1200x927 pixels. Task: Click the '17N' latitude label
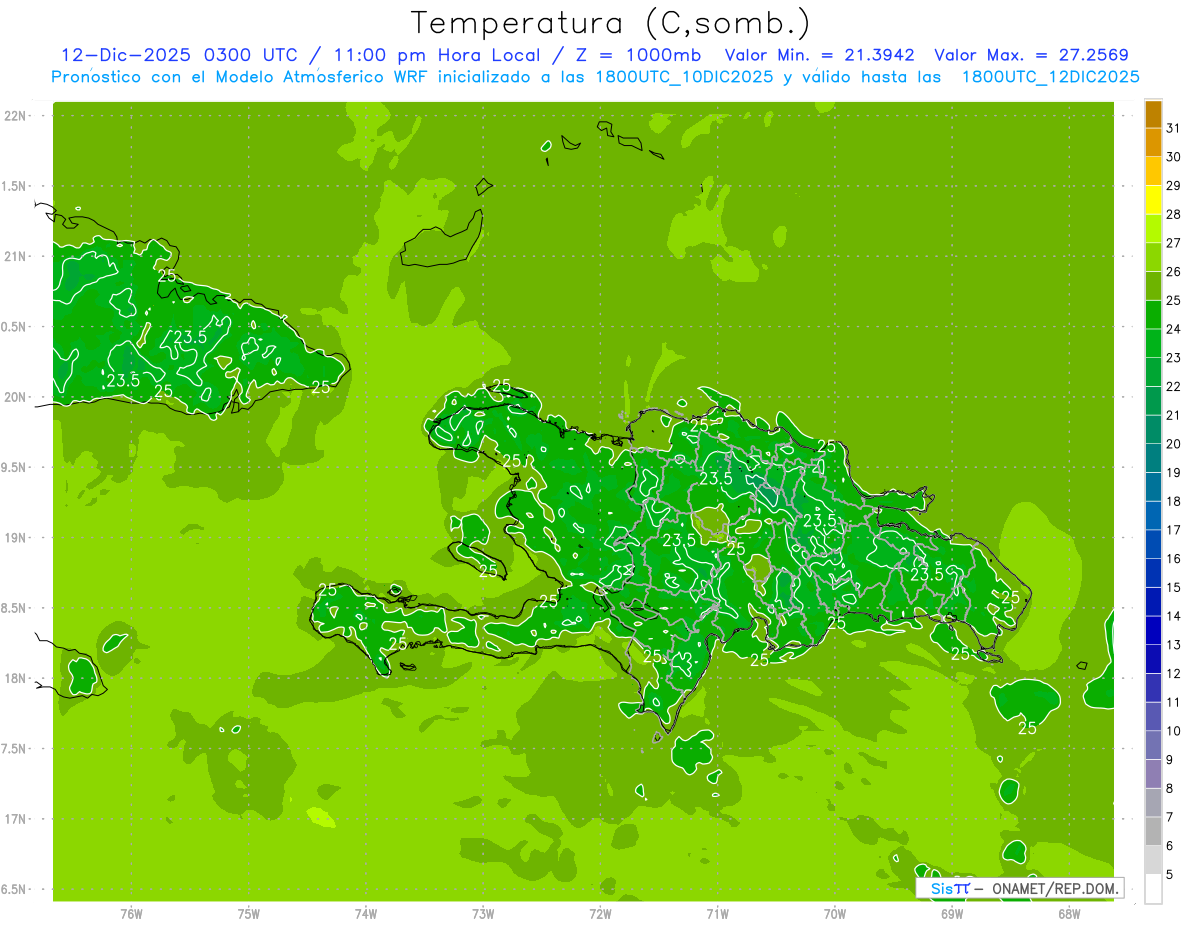pyautogui.click(x=16, y=819)
